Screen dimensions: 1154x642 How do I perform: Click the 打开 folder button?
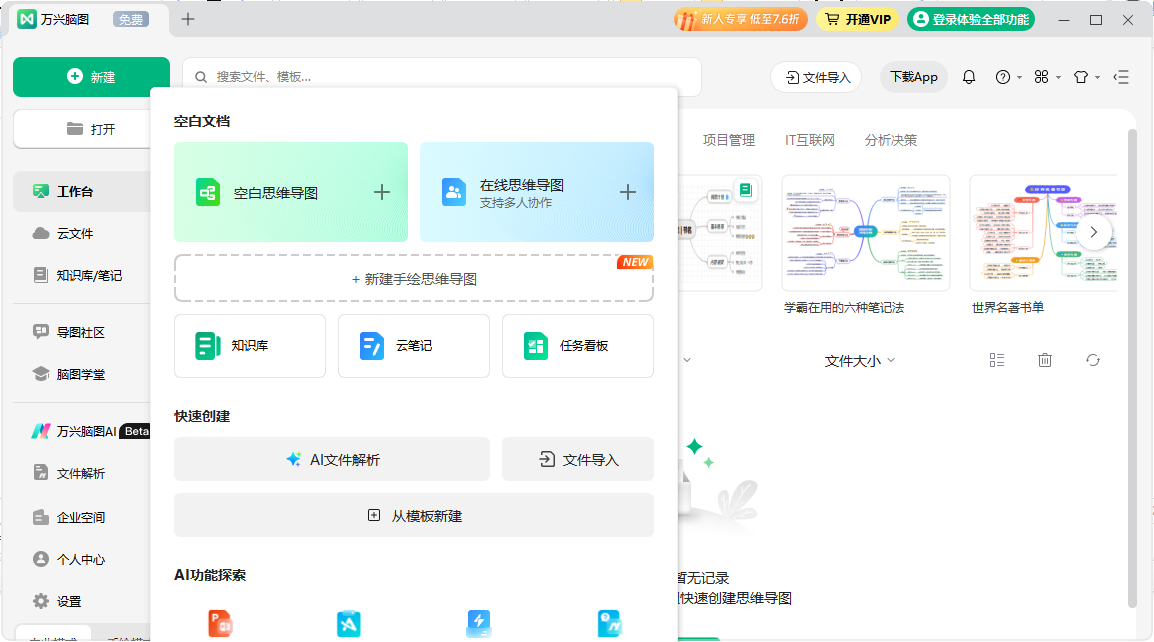[x=82, y=129]
